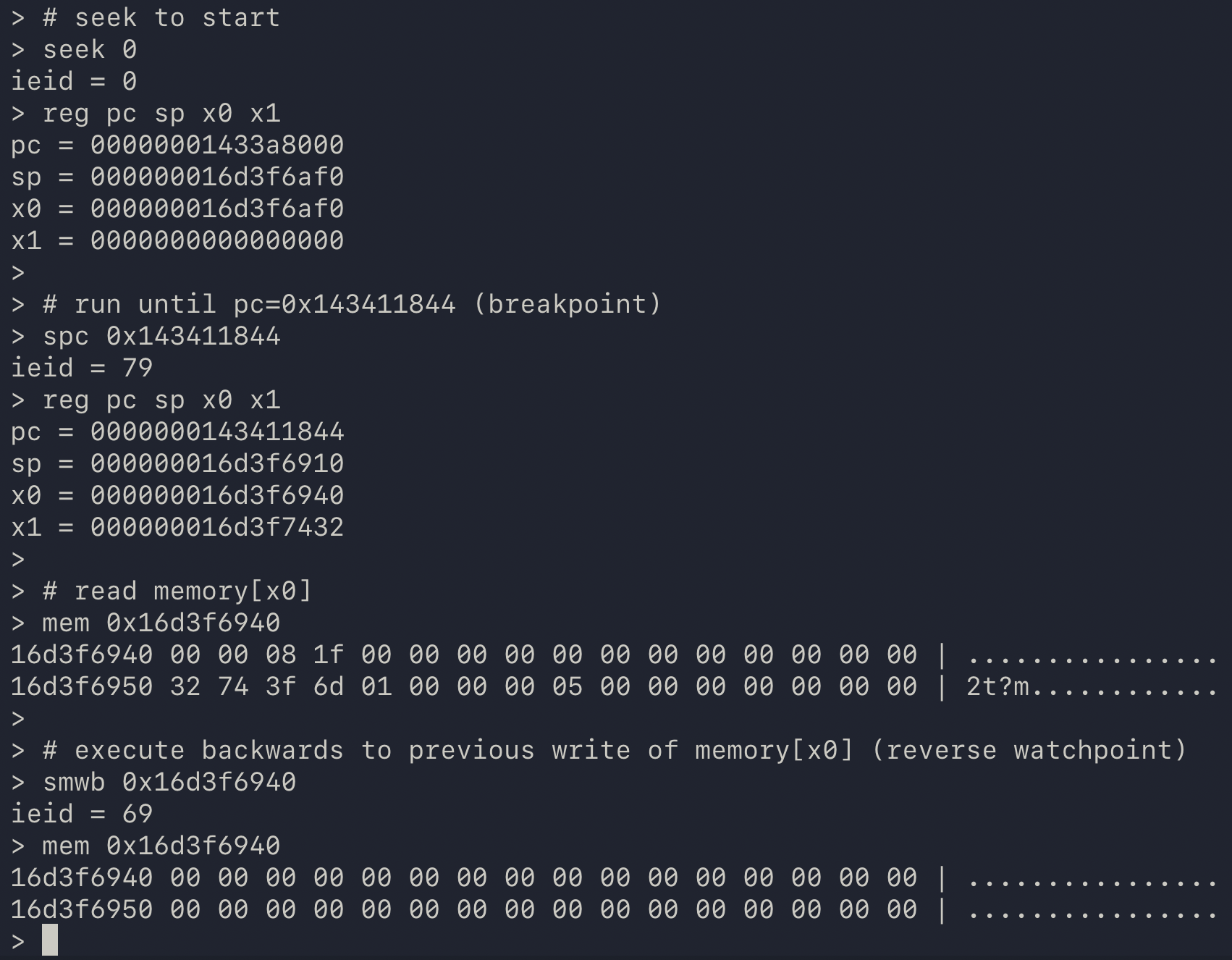Screen dimensions: 1232x960
Task: Click the "seek 0" command line
Action: 89,50
